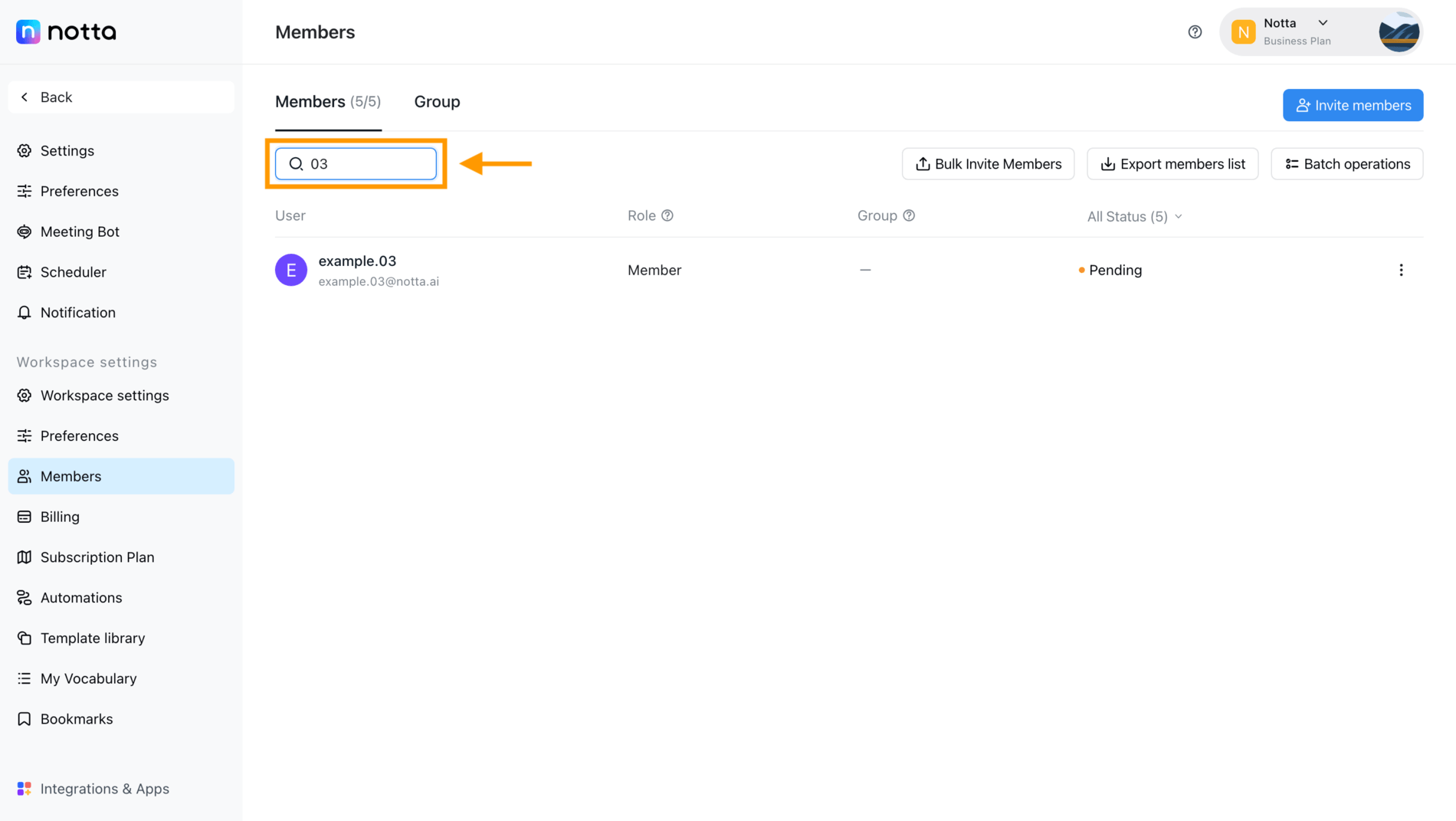Open My Vocabulary
The image size is (1456, 821).
click(x=121, y=679)
